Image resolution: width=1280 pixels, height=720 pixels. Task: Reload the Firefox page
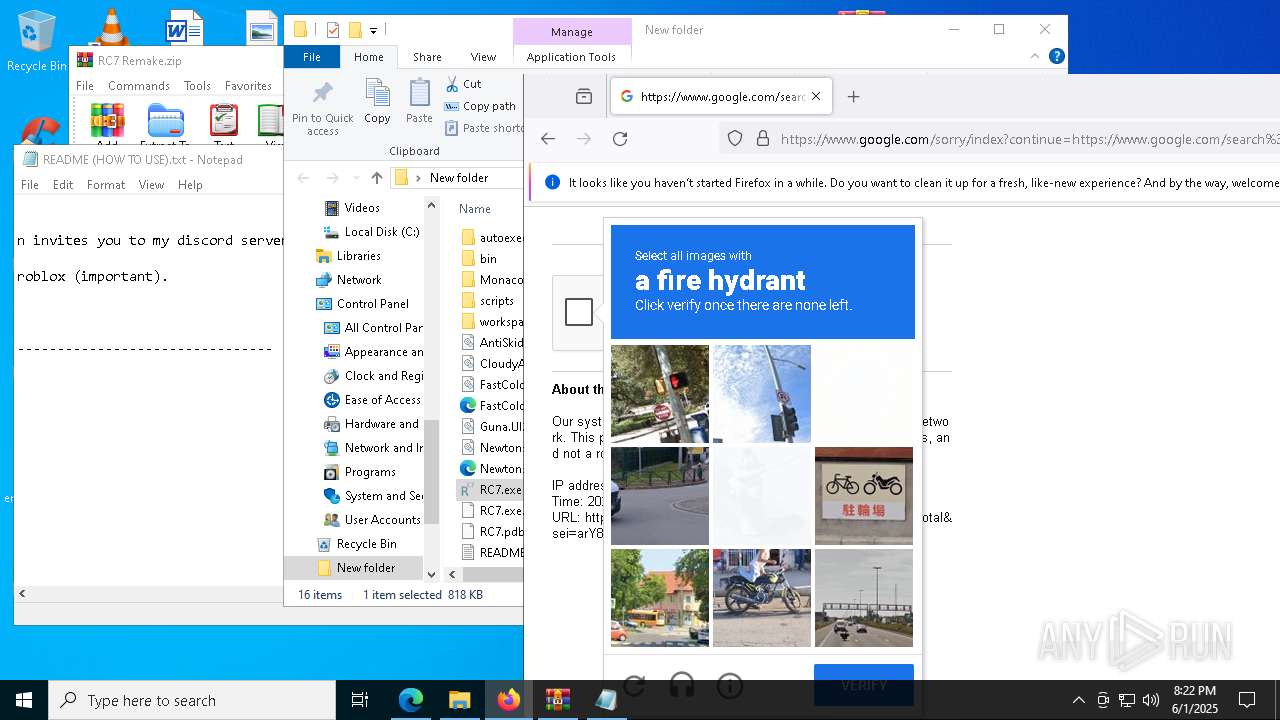click(620, 139)
